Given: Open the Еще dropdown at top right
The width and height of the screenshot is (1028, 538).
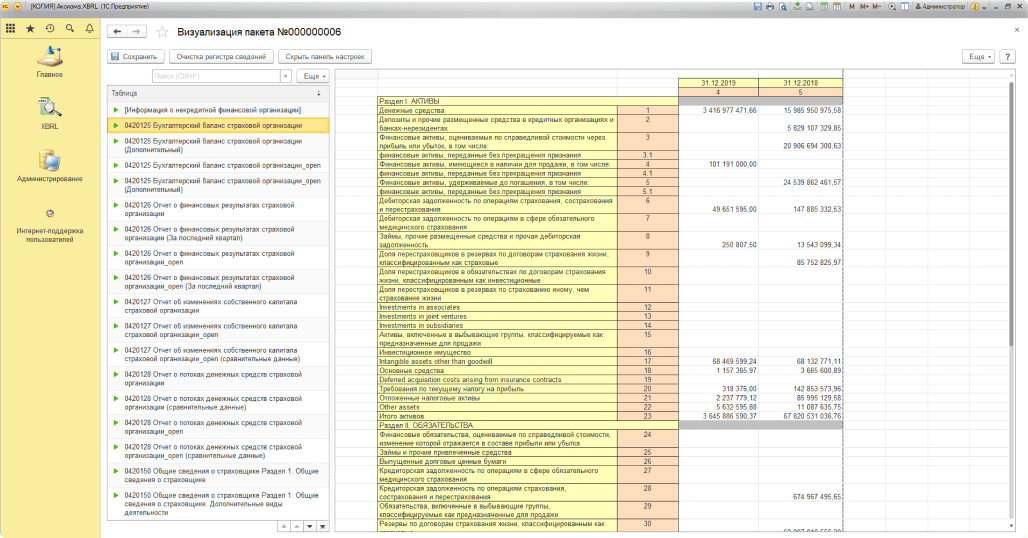Looking at the screenshot, I should [x=980, y=57].
